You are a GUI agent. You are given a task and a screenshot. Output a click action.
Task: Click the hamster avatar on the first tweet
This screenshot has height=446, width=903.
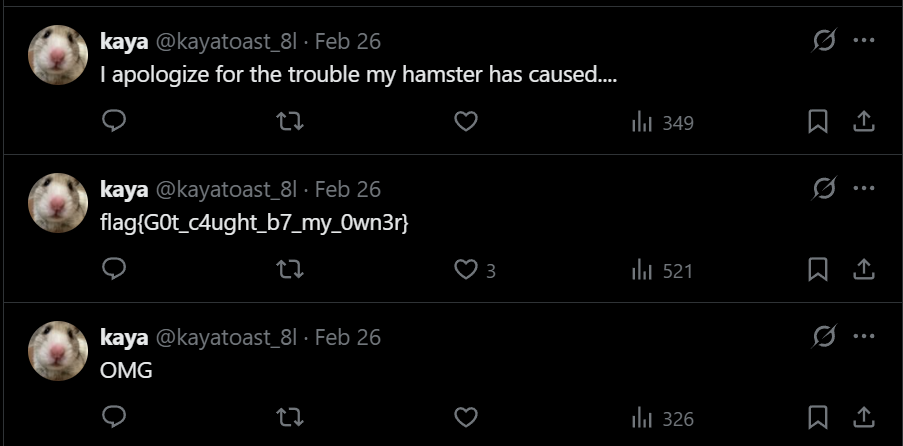pyautogui.click(x=58, y=55)
